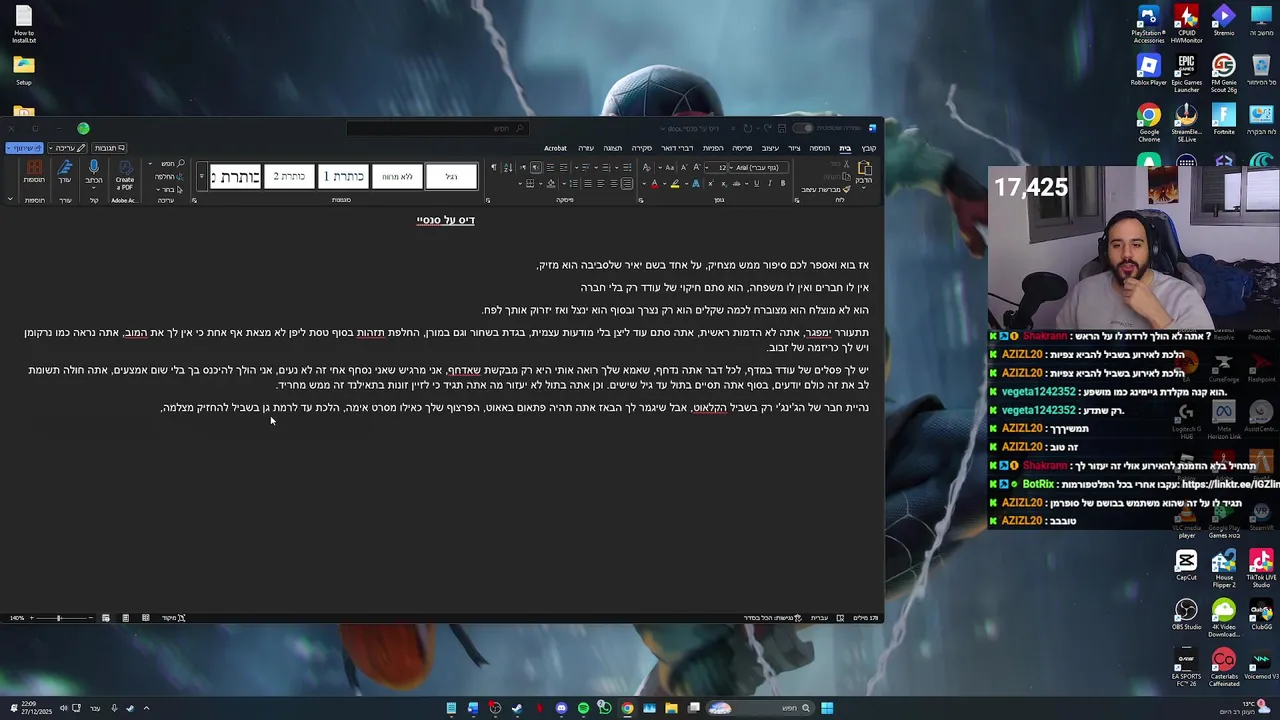
Task: Click the Clear Formatting icon
Action: 647,167
